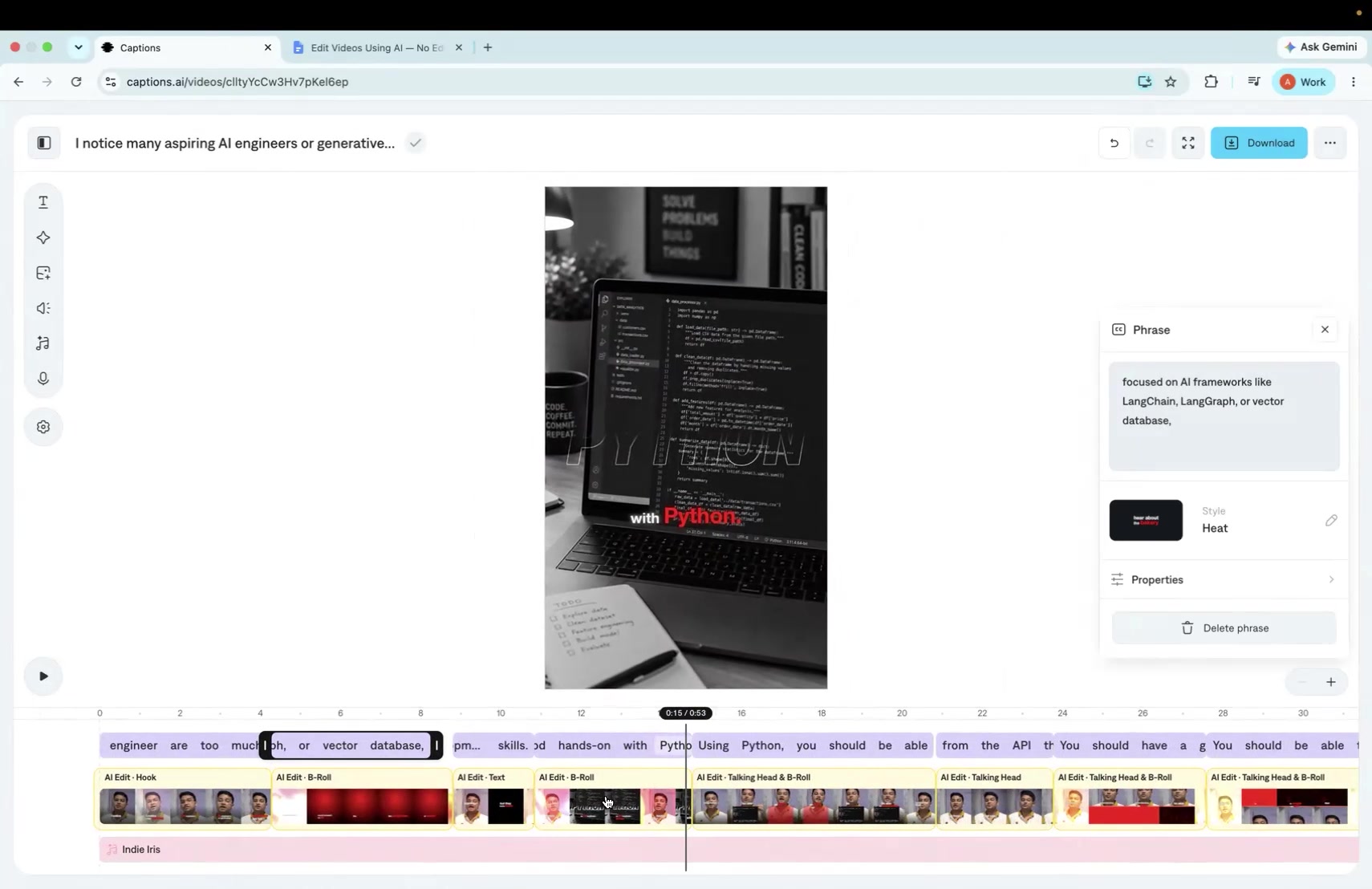Open the AI sparkle effects tool

click(43, 237)
